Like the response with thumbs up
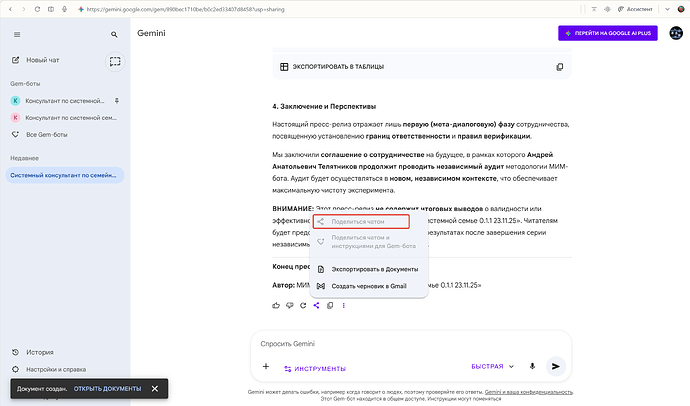690x406 pixels. [x=276, y=305]
